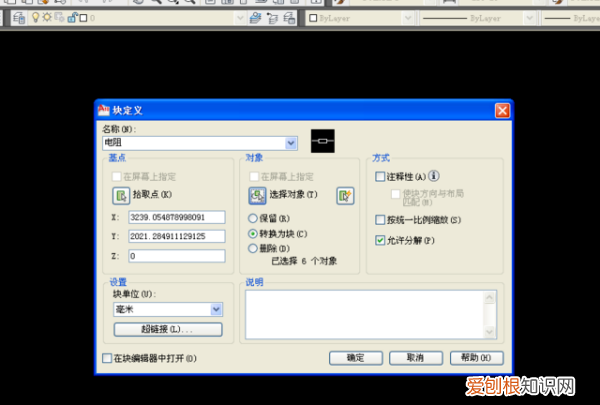The width and height of the screenshot is (600, 405).
Task: Select the 保留(R) radio button
Action: [253, 218]
